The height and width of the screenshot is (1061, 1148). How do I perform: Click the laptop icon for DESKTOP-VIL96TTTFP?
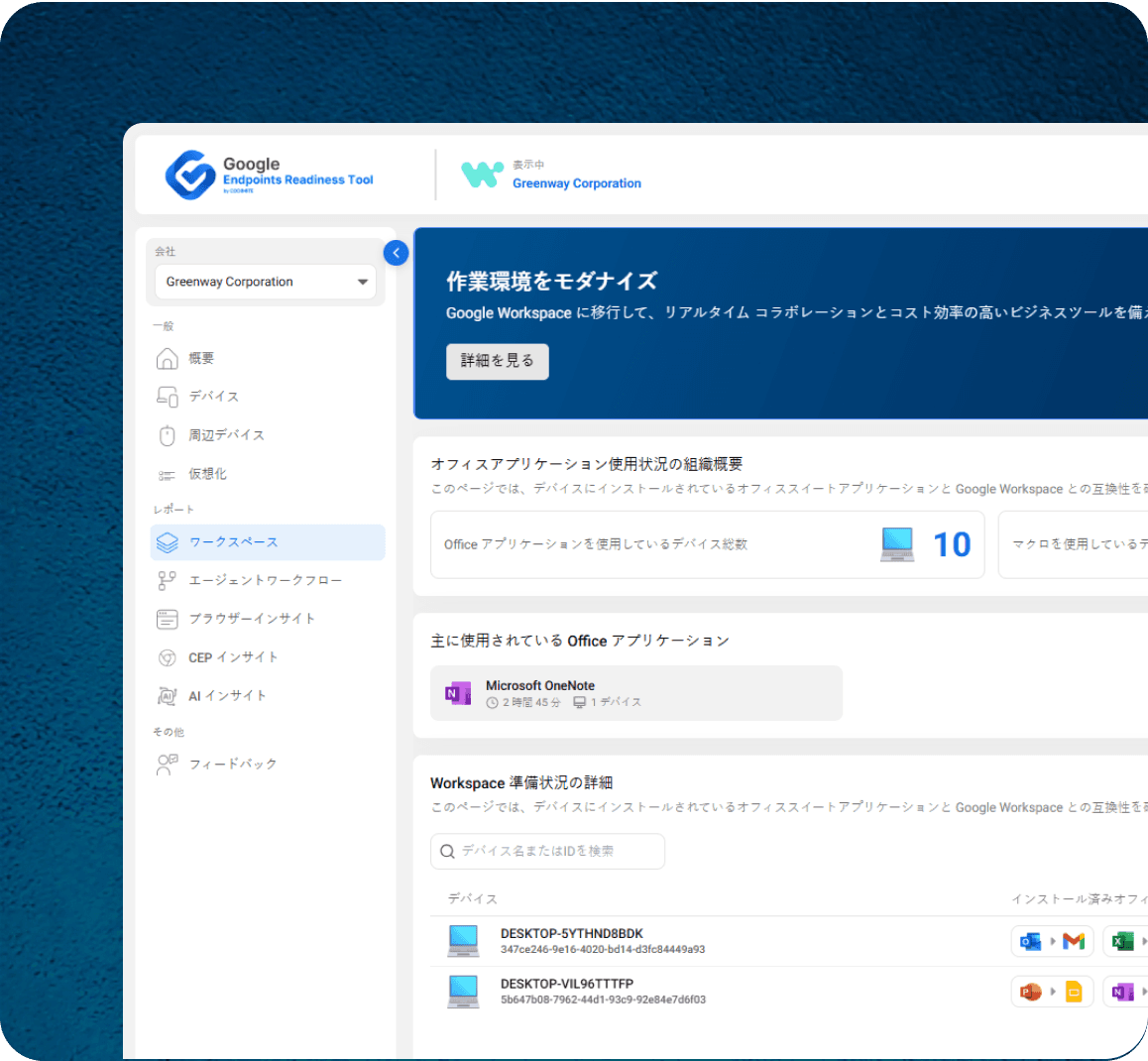463,993
